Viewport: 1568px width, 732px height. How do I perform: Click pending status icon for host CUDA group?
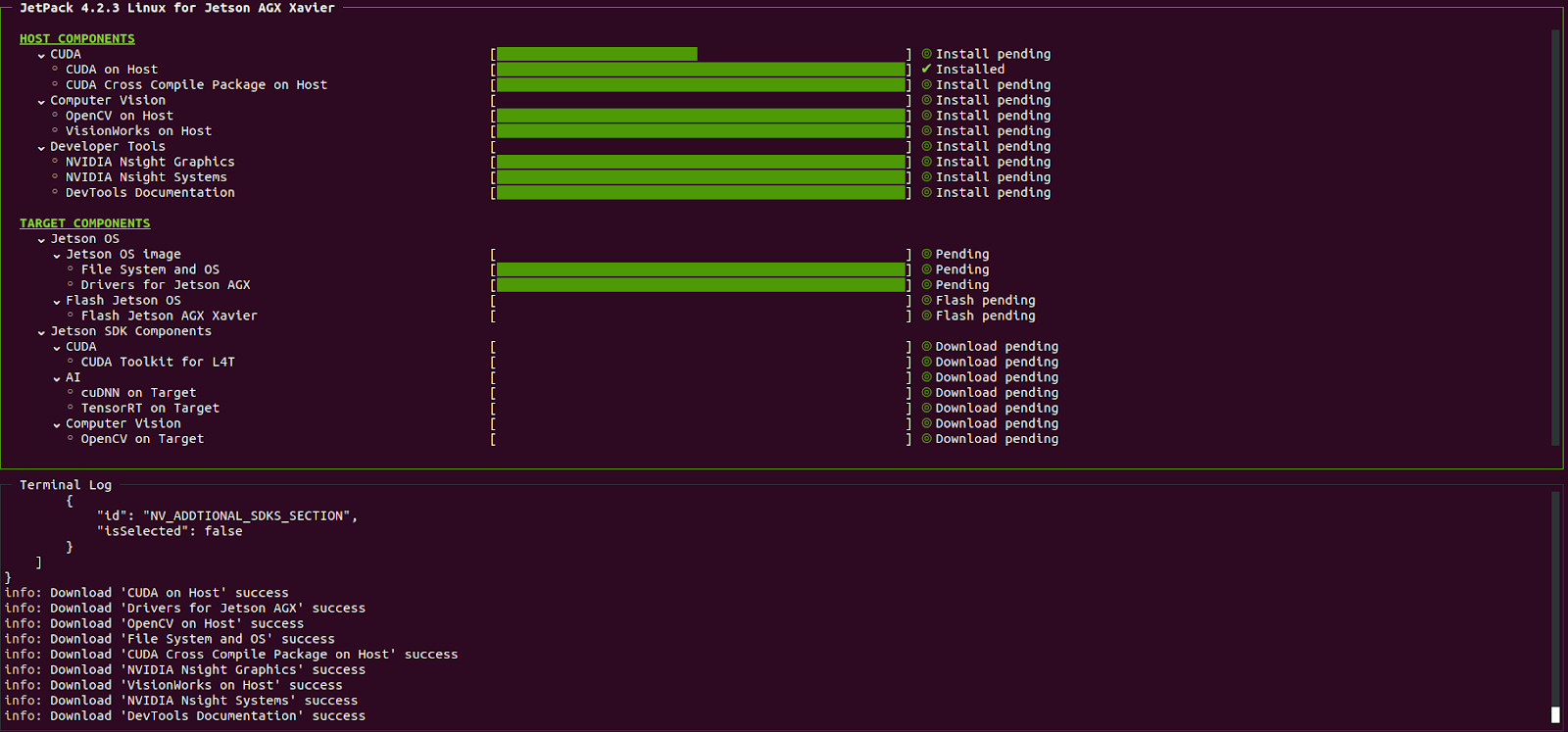[926, 54]
